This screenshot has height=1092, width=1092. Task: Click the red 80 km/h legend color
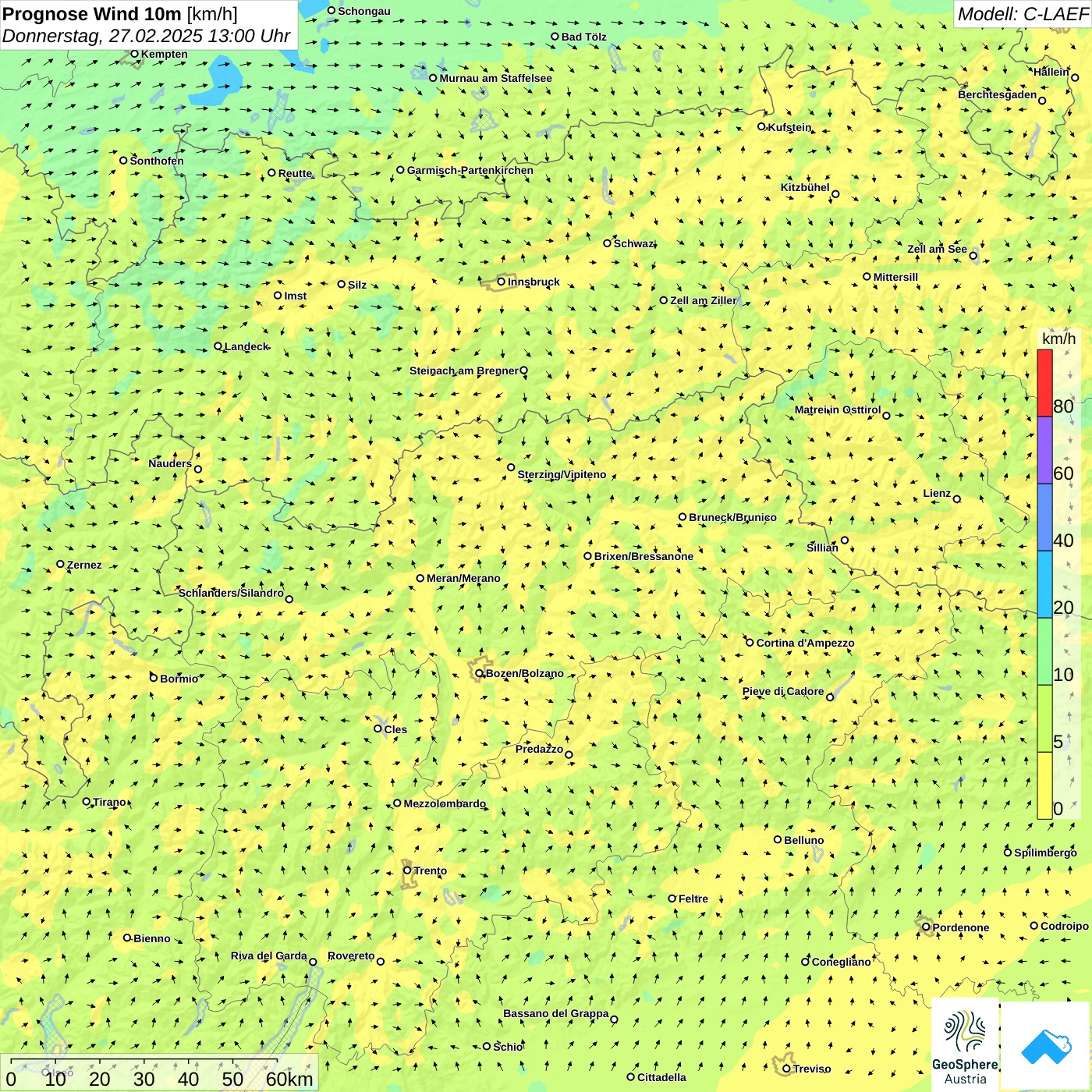1044,383
